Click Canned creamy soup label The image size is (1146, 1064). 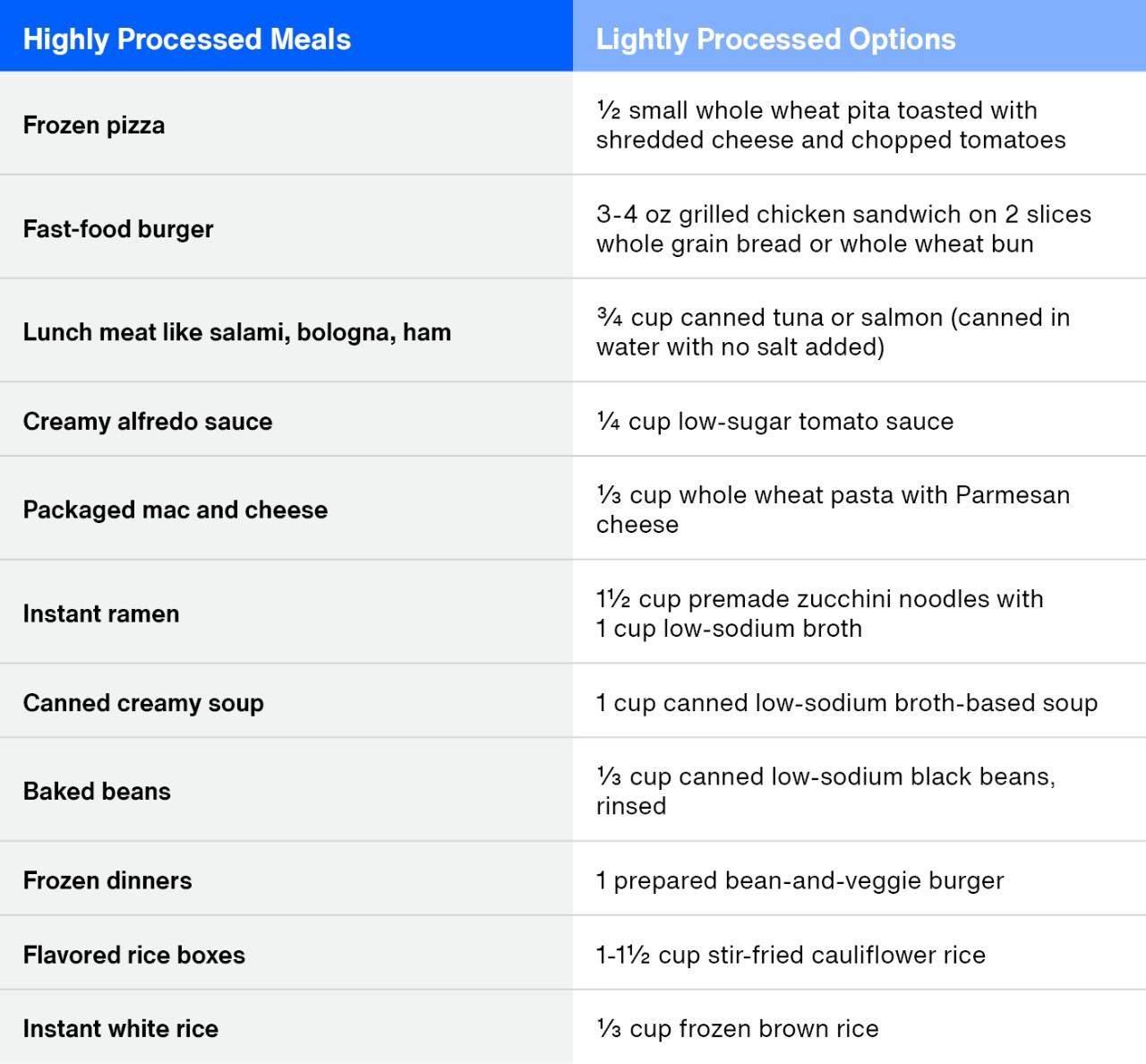coord(143,703)
